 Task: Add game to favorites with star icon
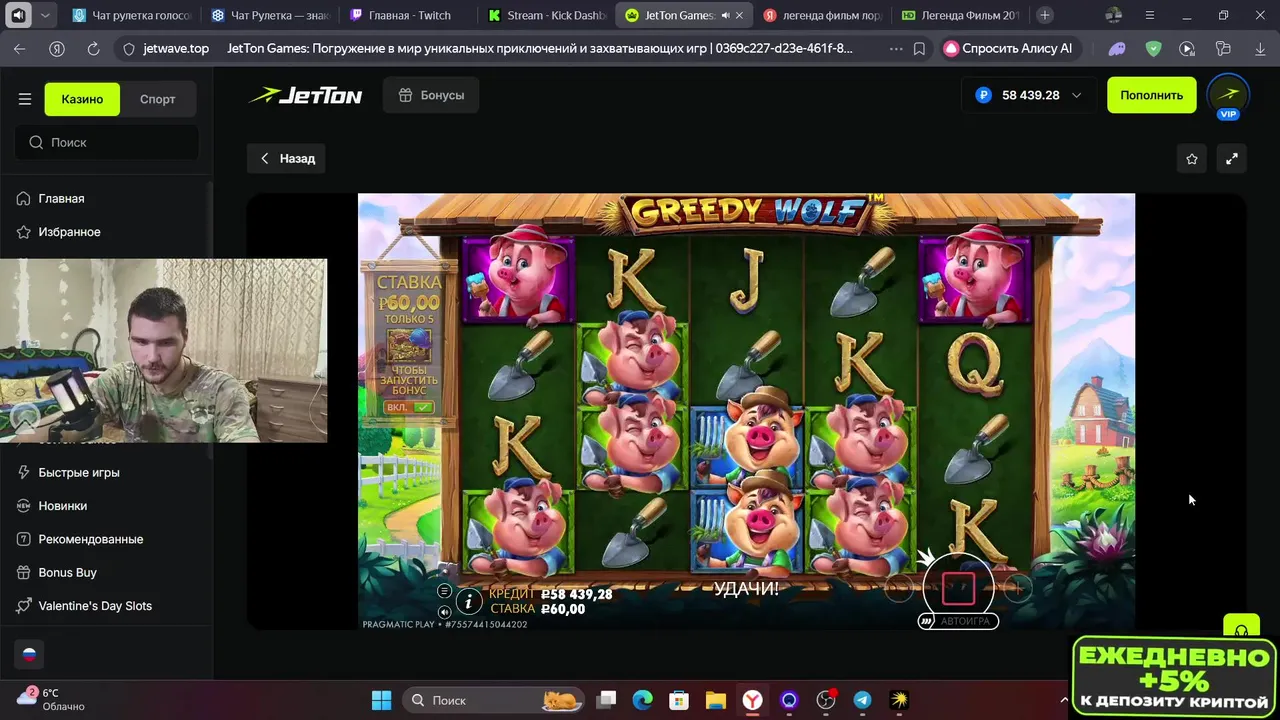tap(1192, 158)
